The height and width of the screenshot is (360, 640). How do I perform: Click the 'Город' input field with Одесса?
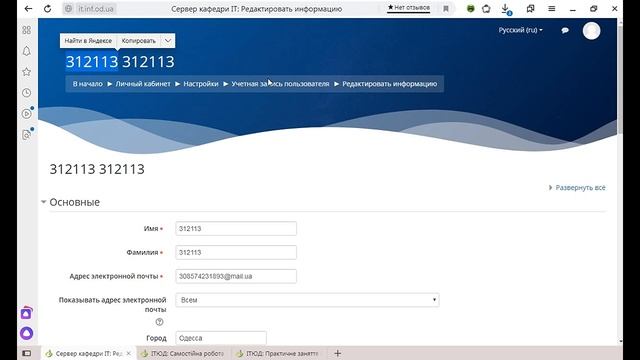point(221,338)
